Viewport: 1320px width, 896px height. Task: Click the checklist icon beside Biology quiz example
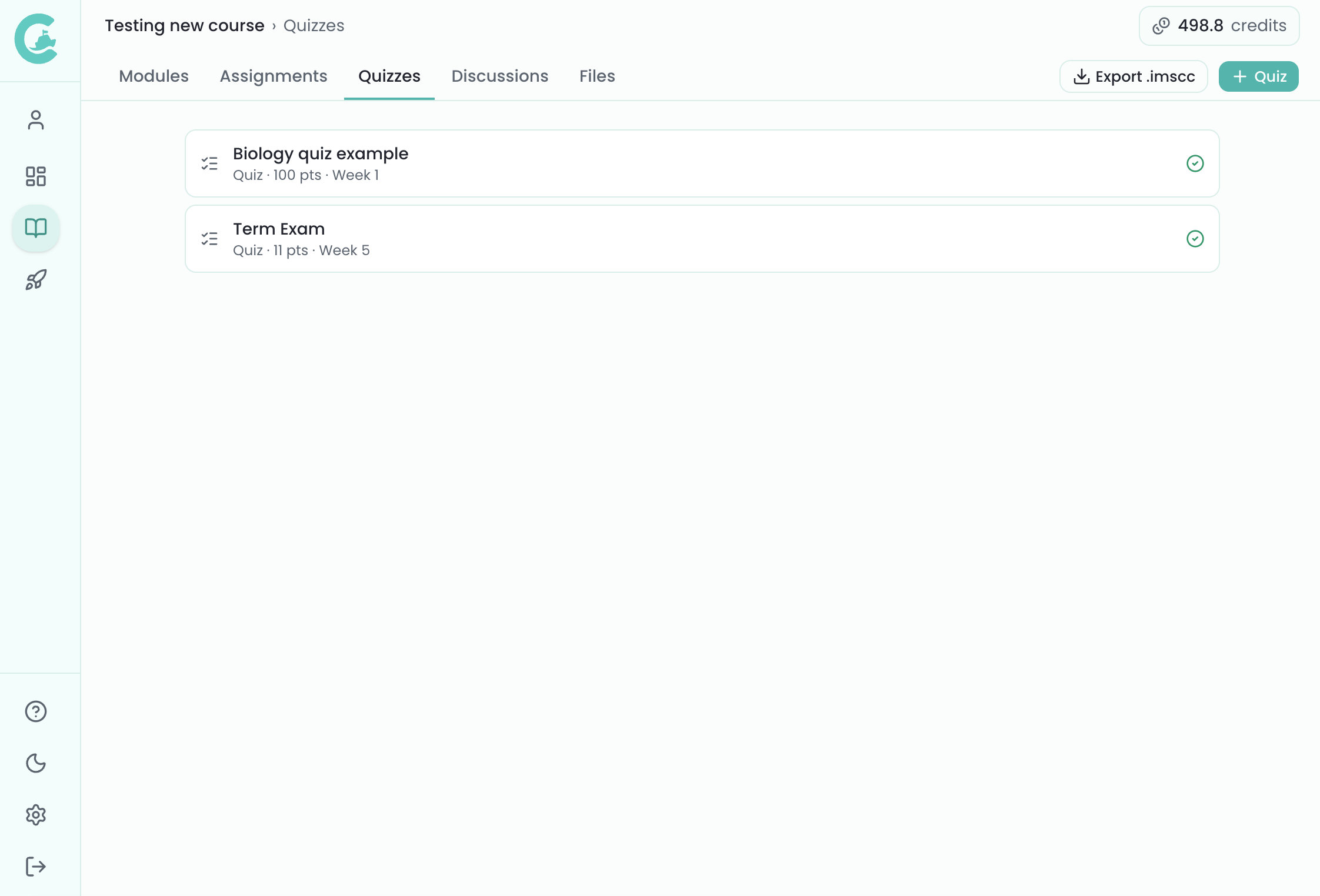coord(209,163)
